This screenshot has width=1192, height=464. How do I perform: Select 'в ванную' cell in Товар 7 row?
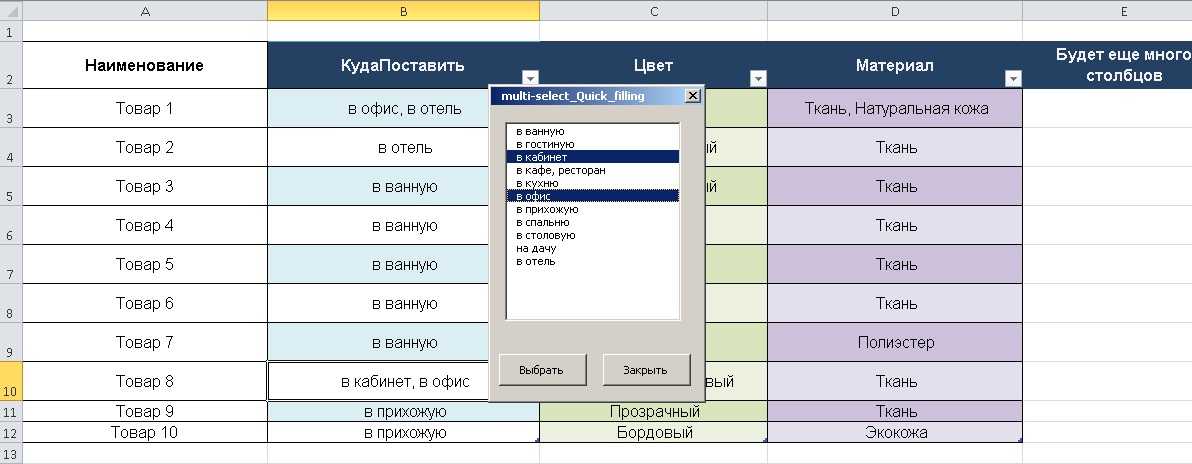pyautogui.click(x=404, y=342)
